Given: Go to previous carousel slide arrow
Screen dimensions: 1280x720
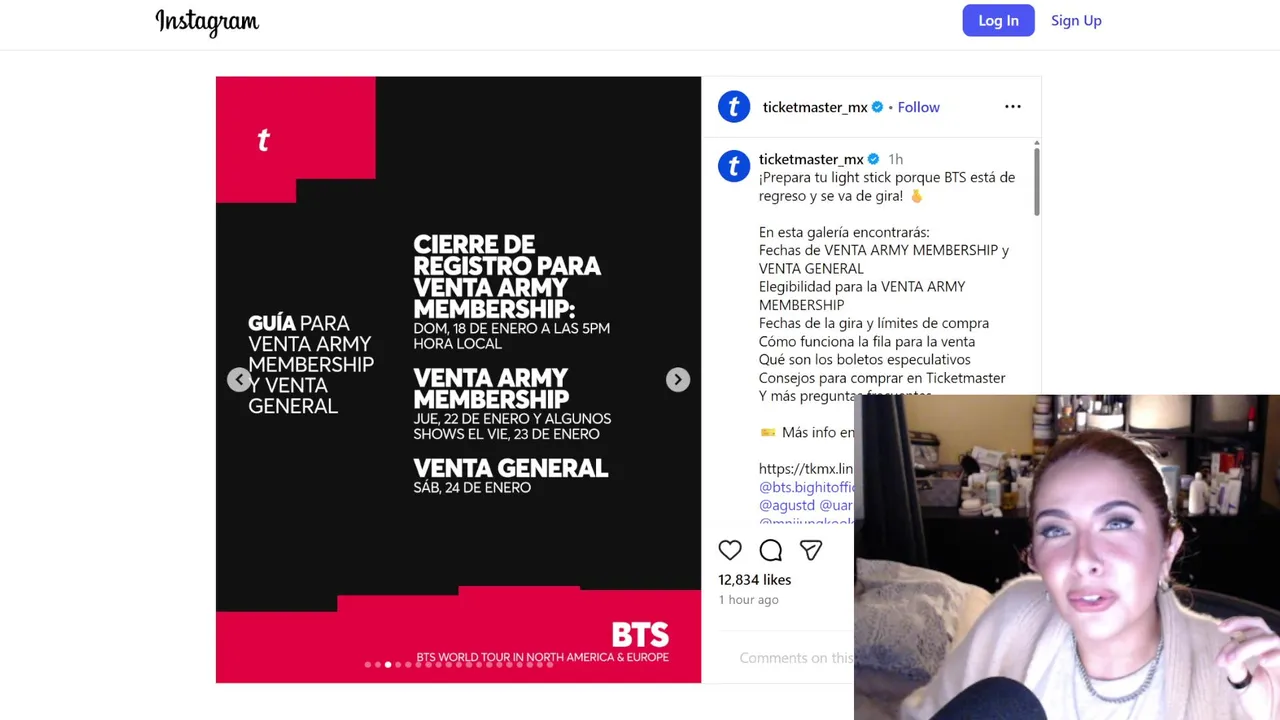Looking at the screenshot, I should pyautogui.click(x=238, y=379).
